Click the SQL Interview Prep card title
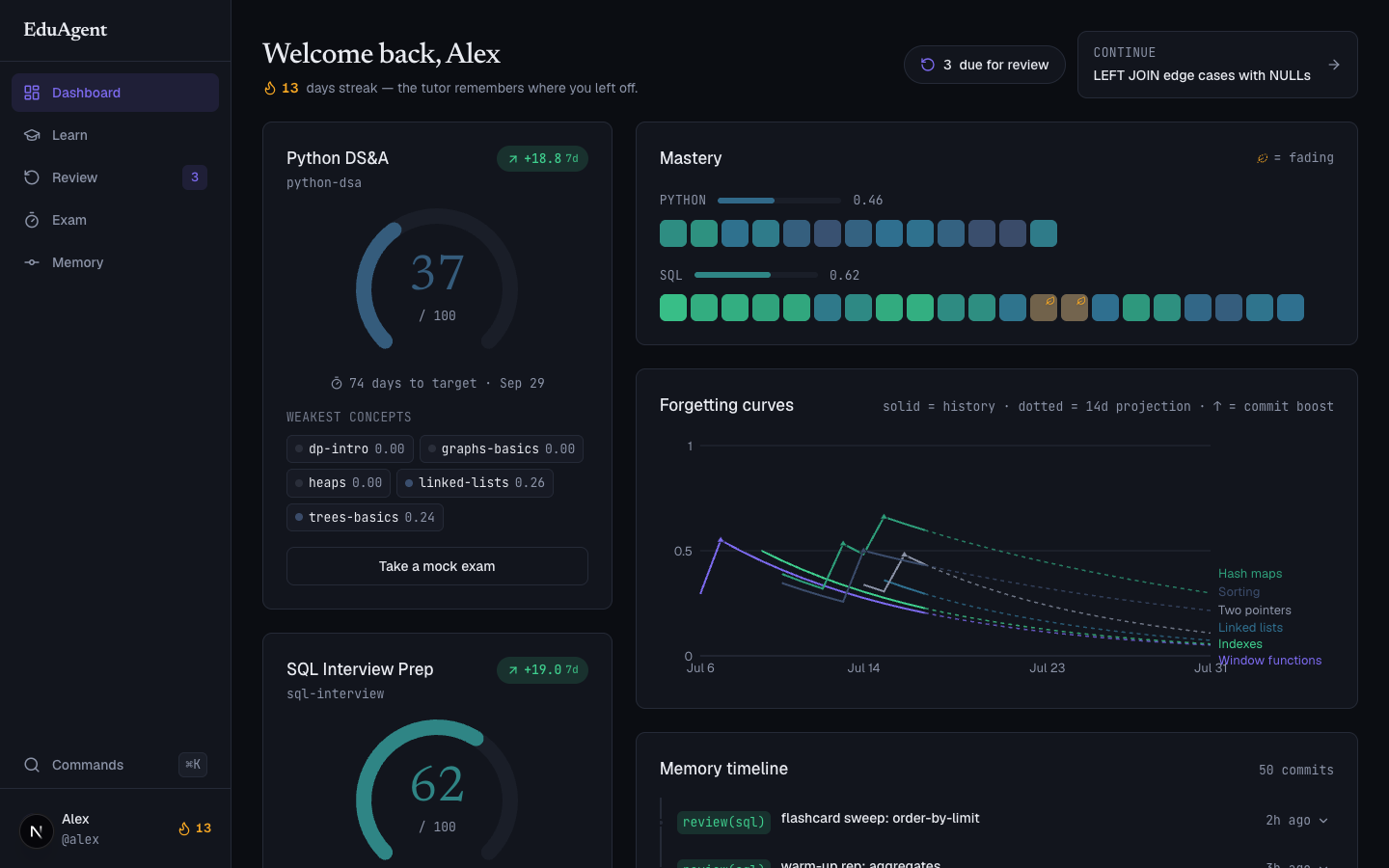Image resolution: width=1389 pixels, height=868 pixels. click(x=360, y=669)
